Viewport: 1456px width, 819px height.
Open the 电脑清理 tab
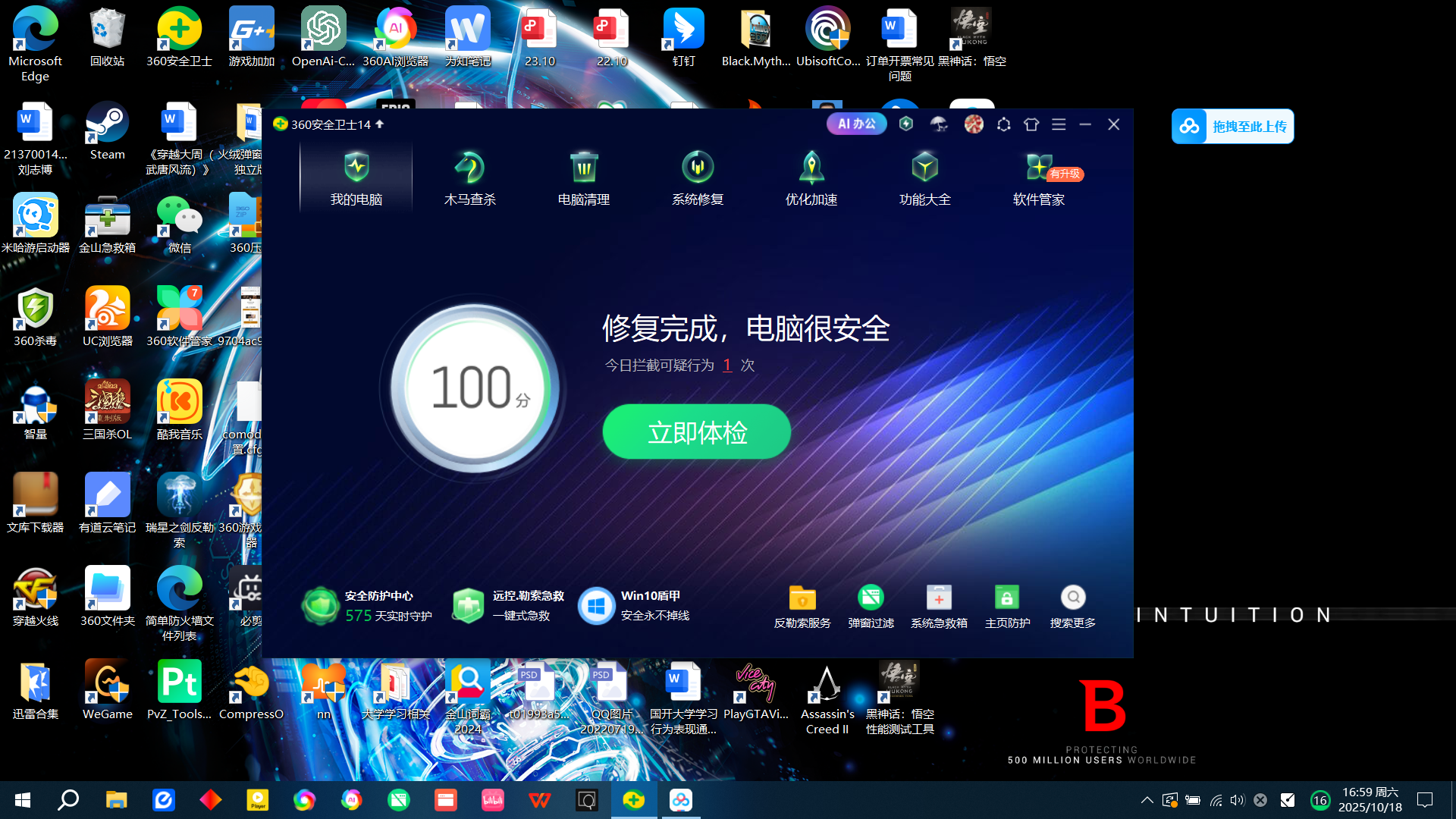[583, 179]
